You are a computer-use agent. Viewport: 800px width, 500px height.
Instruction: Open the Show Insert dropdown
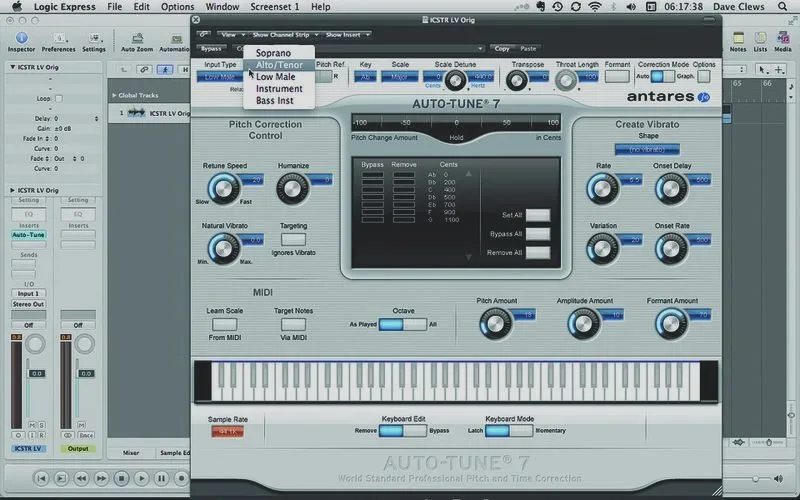point(347,34)
